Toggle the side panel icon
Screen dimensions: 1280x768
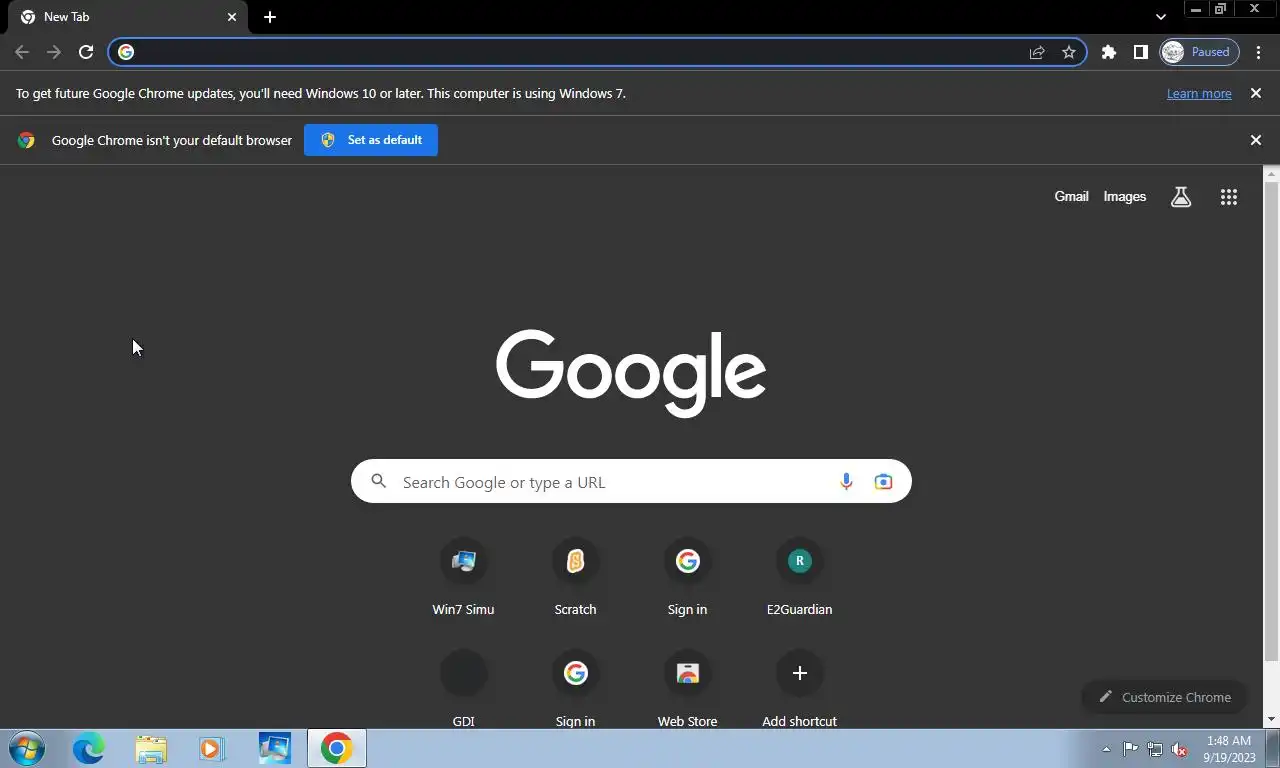[1140, 52]
